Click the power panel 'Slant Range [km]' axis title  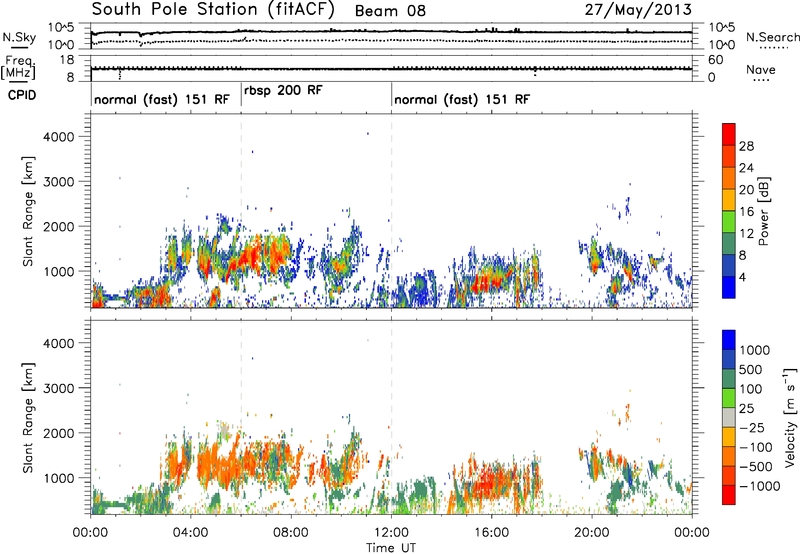(28, 211)
